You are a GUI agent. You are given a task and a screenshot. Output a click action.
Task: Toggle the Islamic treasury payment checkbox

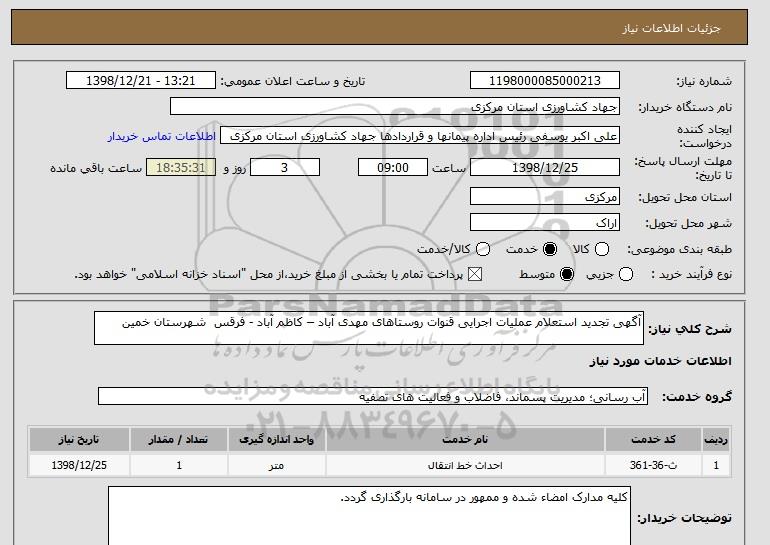(x=475, y=274)
